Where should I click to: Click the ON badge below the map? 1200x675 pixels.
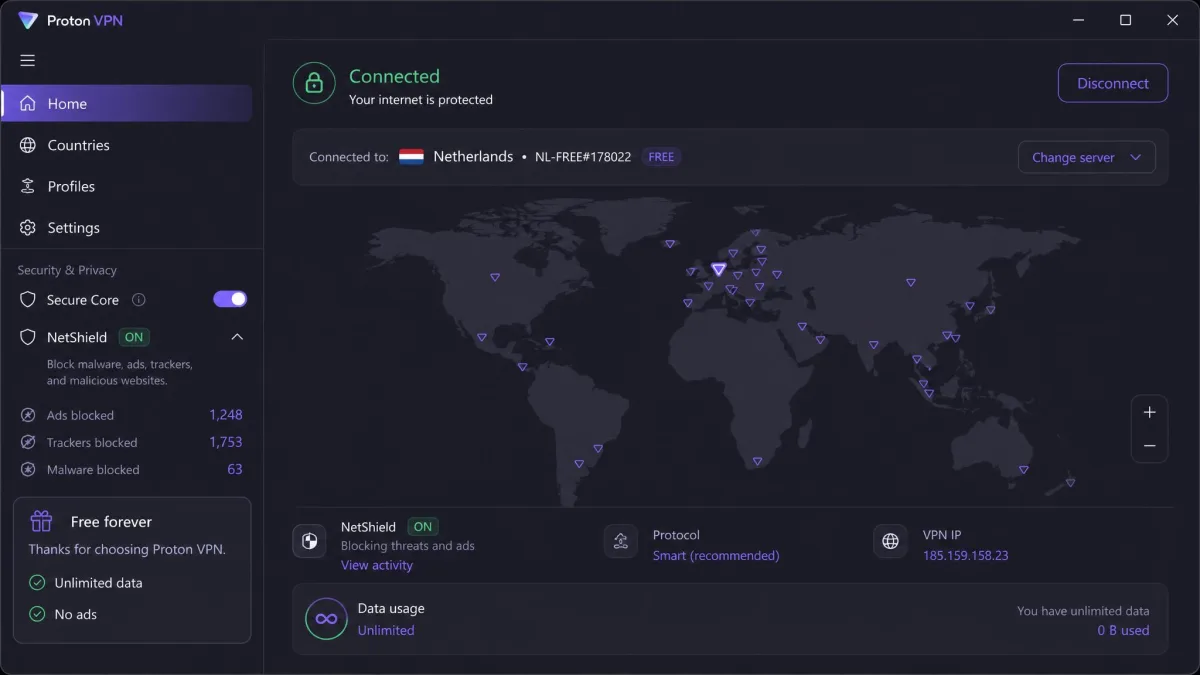pos(423,526)
